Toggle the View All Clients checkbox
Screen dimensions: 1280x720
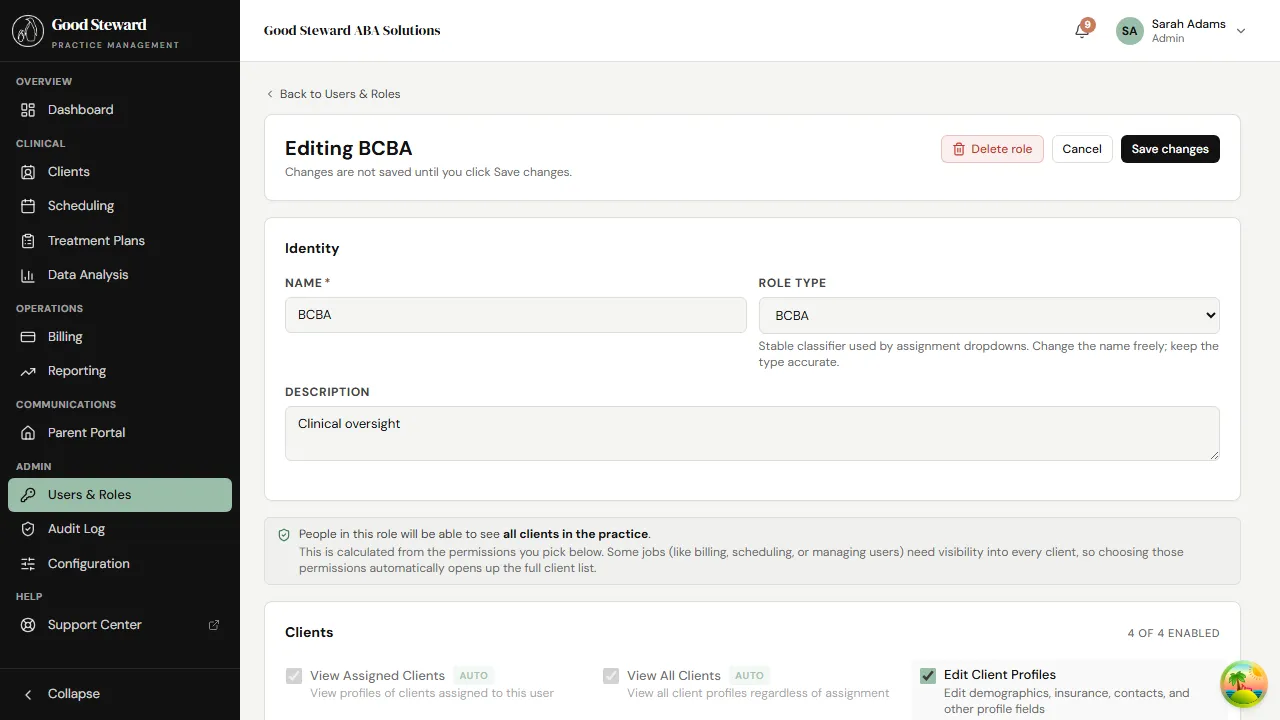(x=610, y=675)
